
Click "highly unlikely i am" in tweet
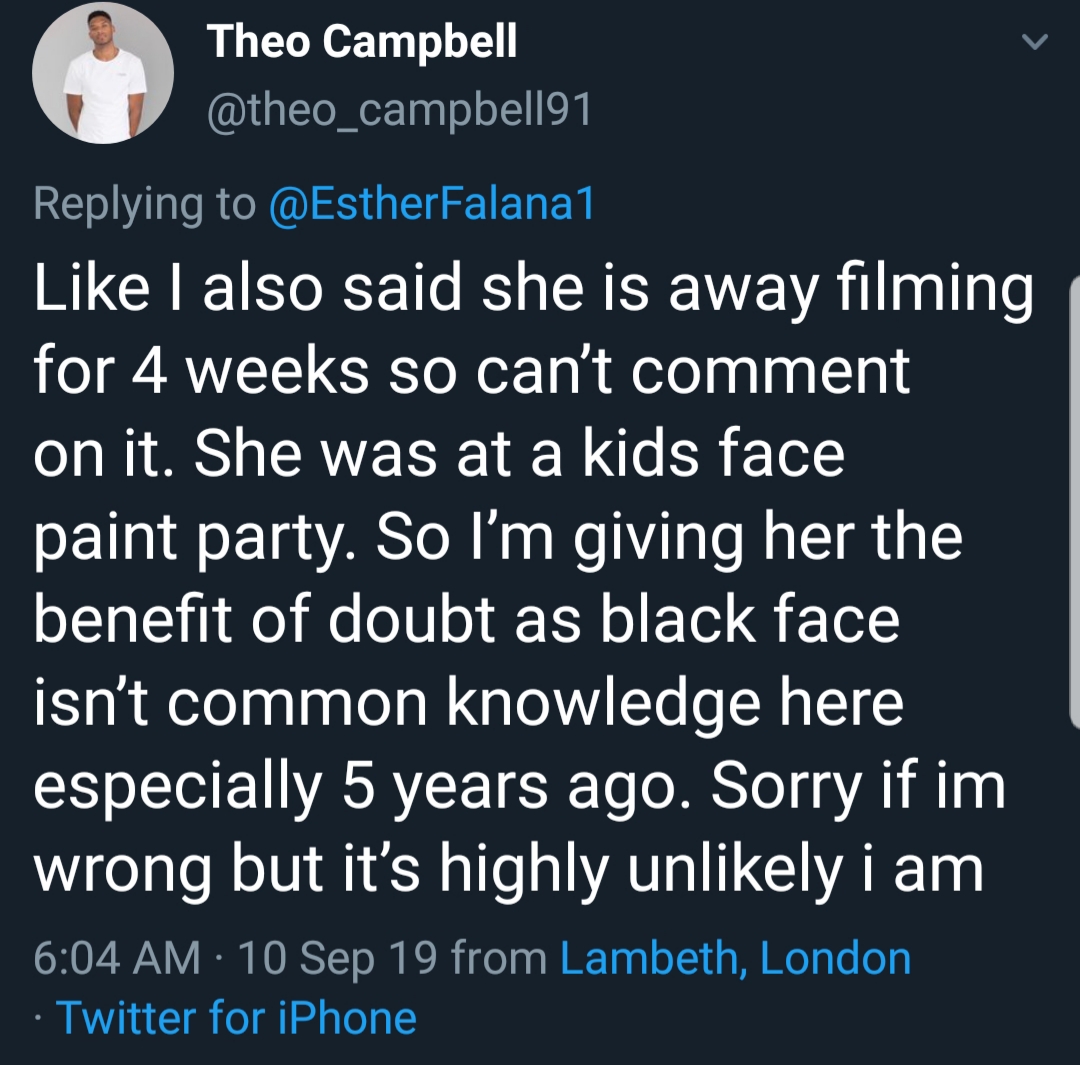pyautogui.click(x=712, y=870)
